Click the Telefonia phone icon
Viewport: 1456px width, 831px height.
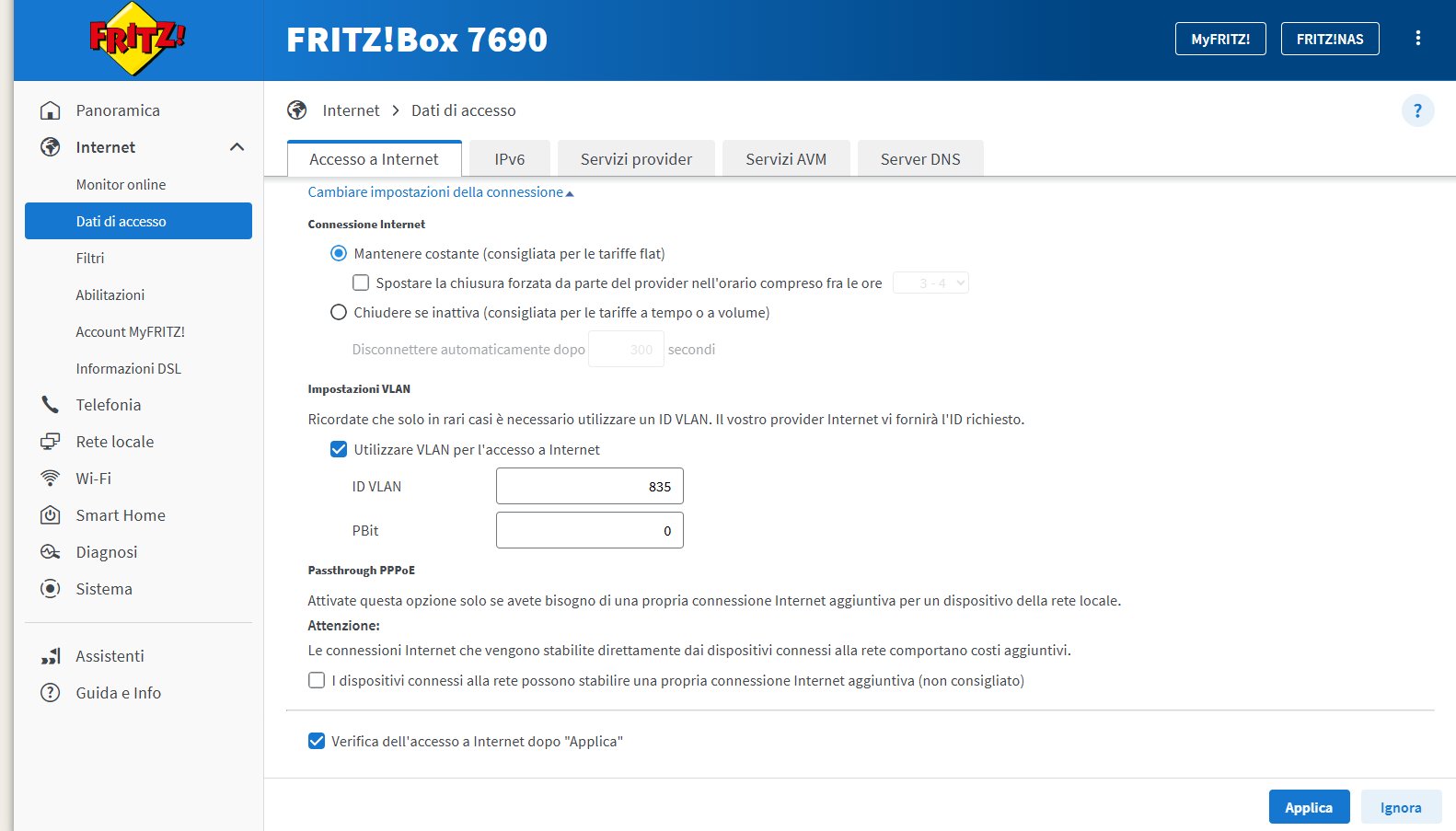click(x=51, y=405)
